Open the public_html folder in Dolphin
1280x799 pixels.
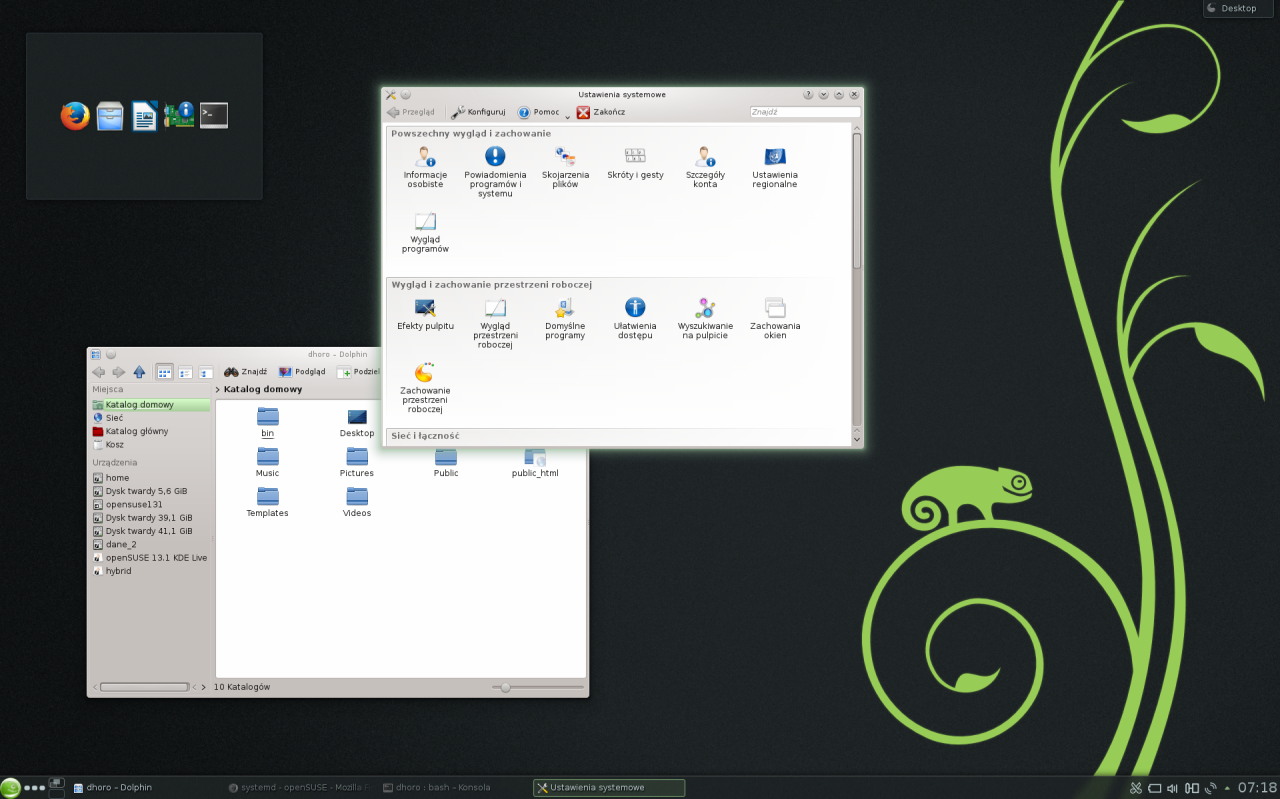535,462
